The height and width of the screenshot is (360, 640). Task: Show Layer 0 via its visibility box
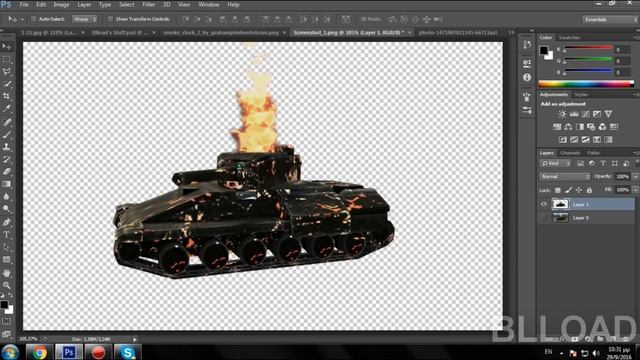point(544,218)
